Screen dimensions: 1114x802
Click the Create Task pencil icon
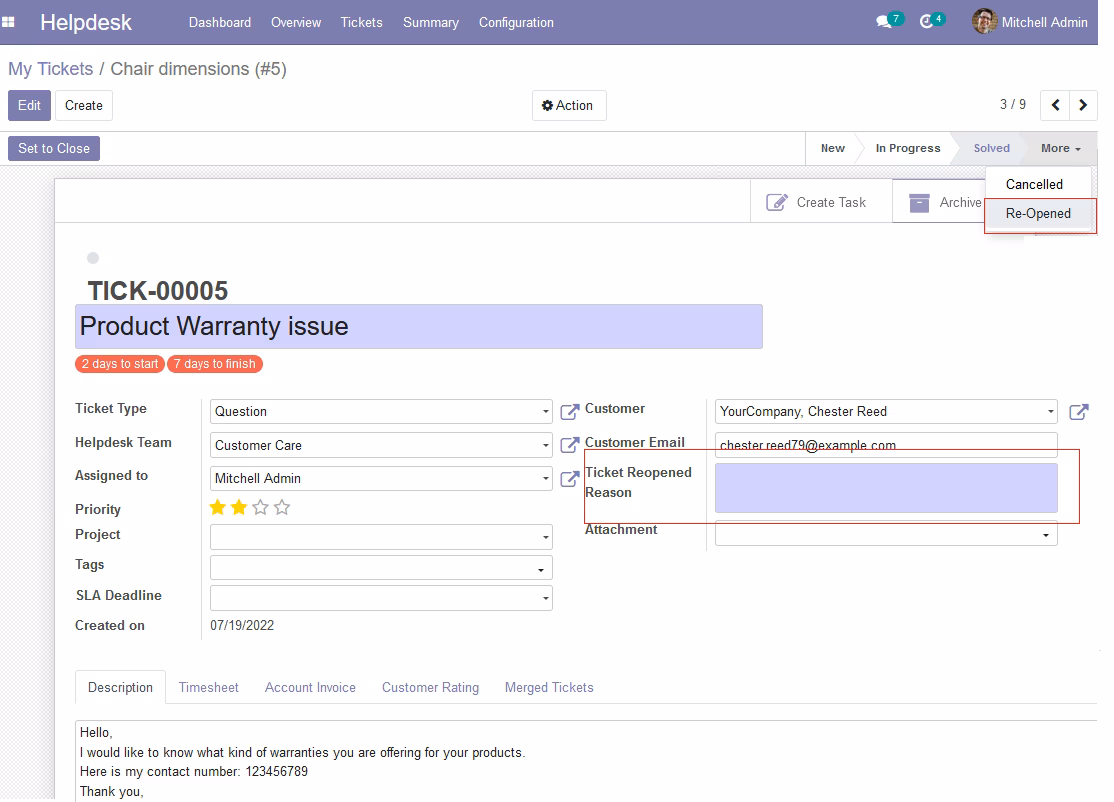point(777,202)
